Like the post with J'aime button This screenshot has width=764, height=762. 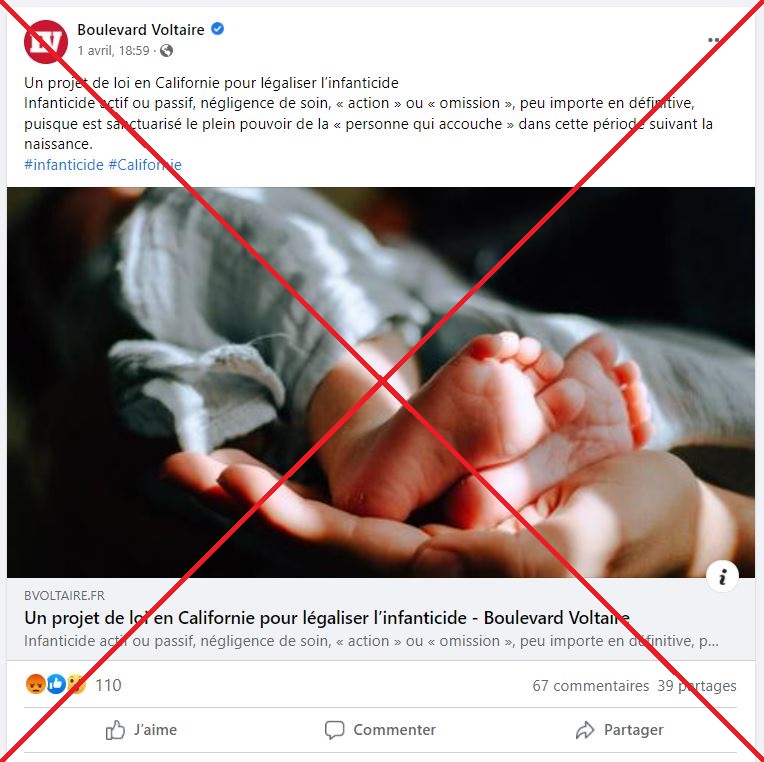tap(141, 730)
